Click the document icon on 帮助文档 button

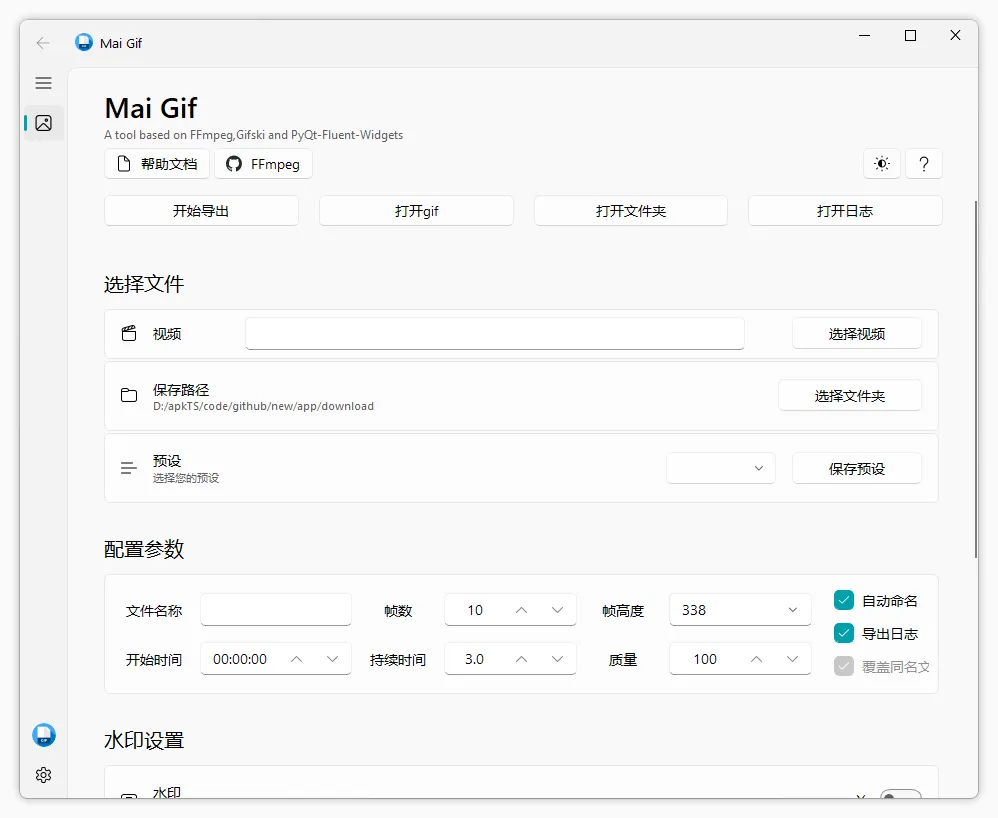click(x=124, y=164)
